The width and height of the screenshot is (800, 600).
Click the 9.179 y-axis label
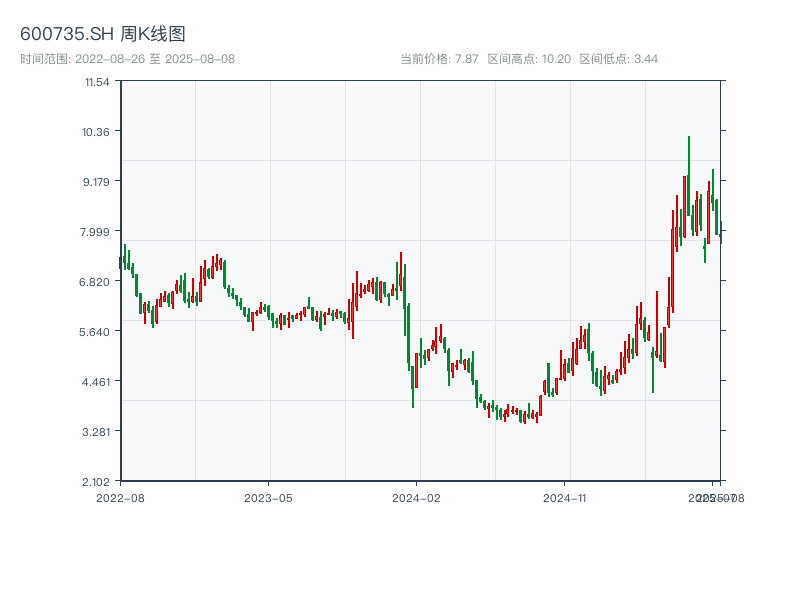96,182
